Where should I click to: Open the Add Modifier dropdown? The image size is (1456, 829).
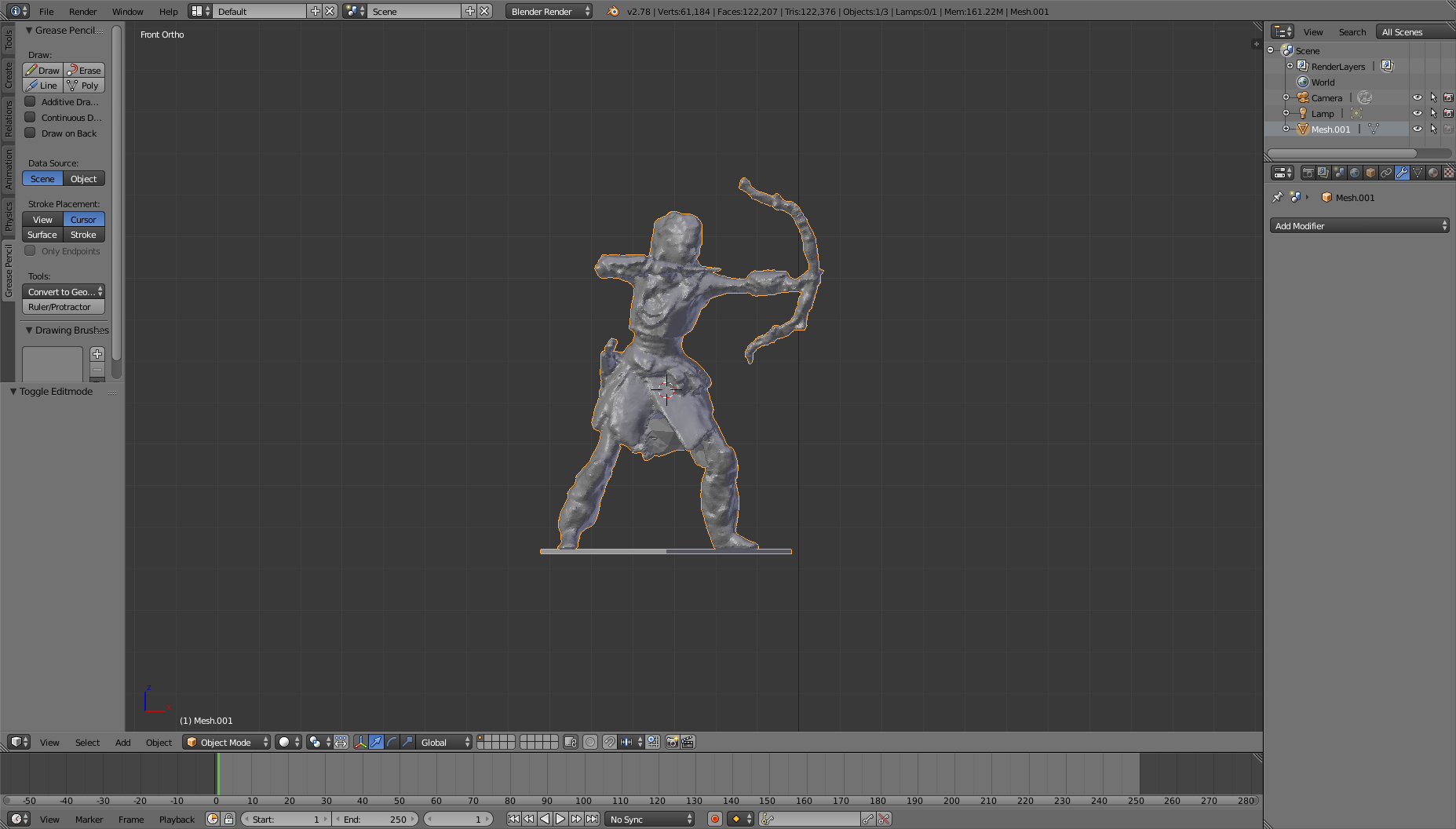point(1359,225)
